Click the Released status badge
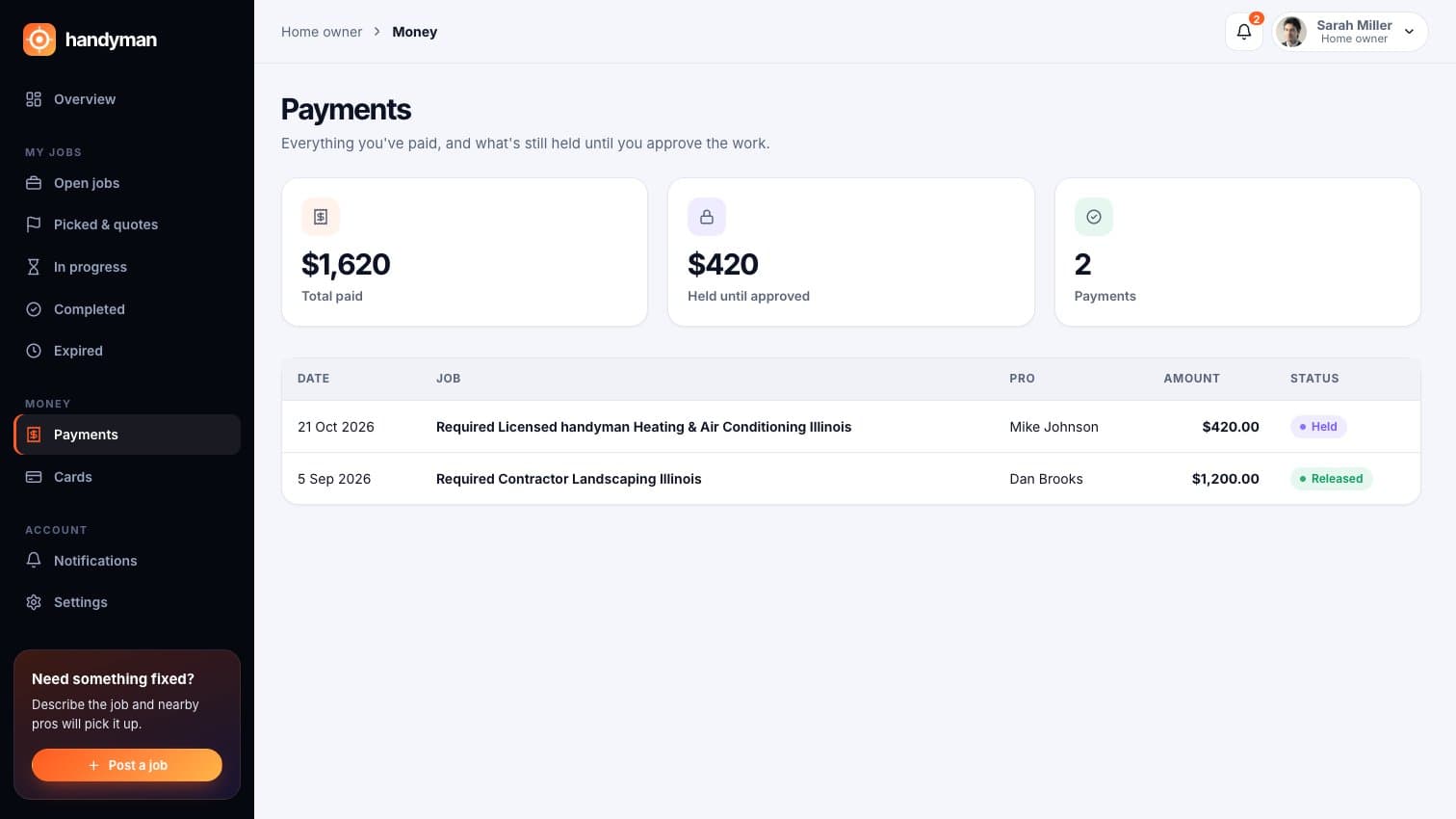The width and height of the screenshot is (1456, 819). point(1332,479)
